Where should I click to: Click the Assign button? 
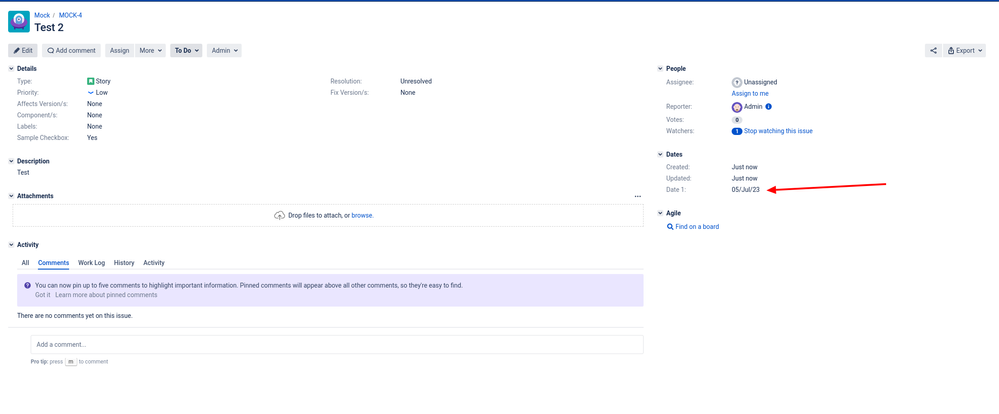pos(120,50)
